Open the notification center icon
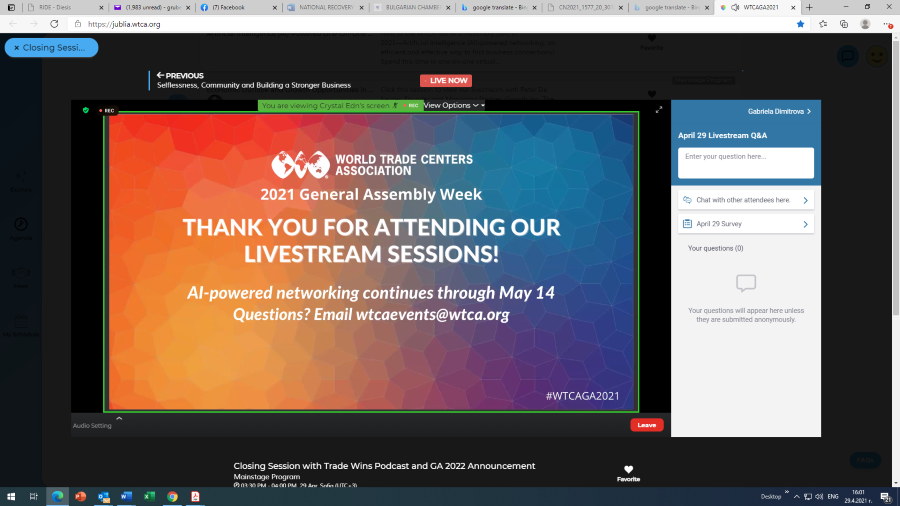The height and width of the screenshot is (506, 900). 886,497
